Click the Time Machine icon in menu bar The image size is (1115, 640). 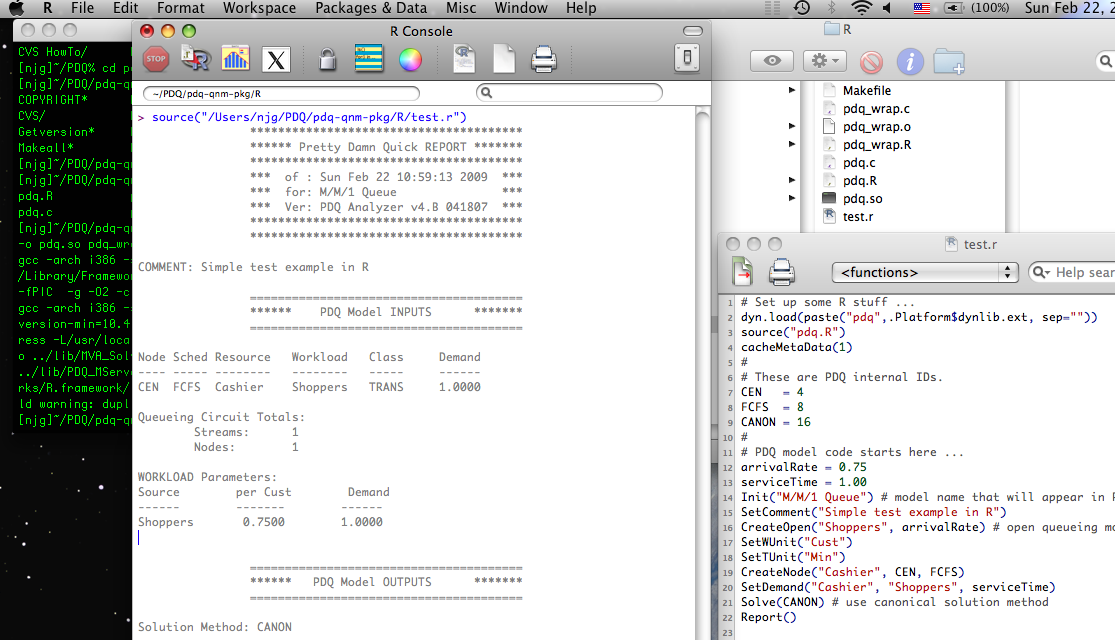(802, 8)
